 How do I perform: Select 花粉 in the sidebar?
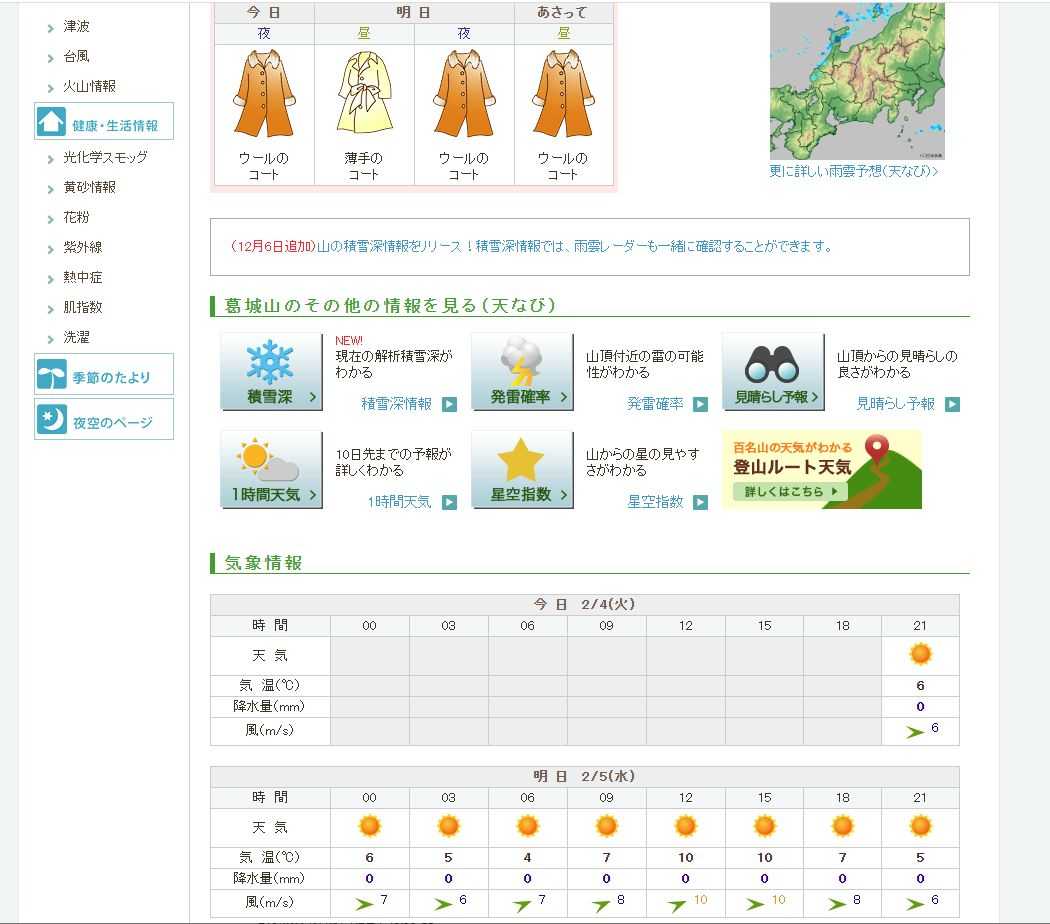point(77,217)
